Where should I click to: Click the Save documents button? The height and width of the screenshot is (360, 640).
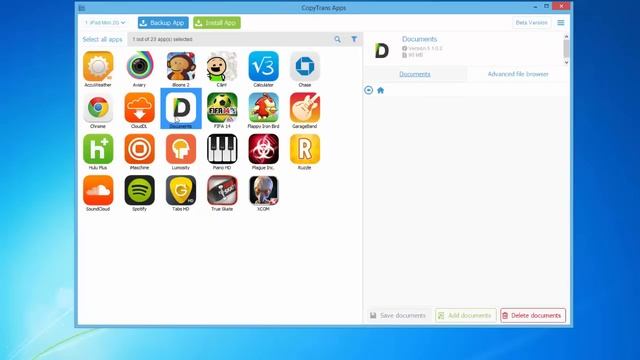click(398, 316)
